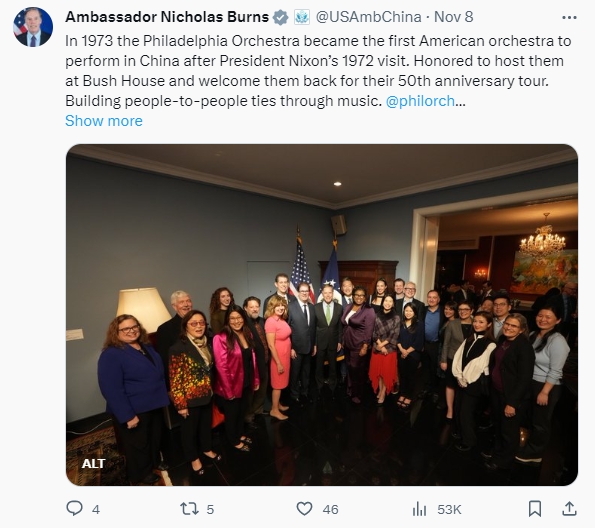The height and width of the screenshot is (528, 595).
Task: Open the view analytics bar chart icon
Action: (419, 509)
